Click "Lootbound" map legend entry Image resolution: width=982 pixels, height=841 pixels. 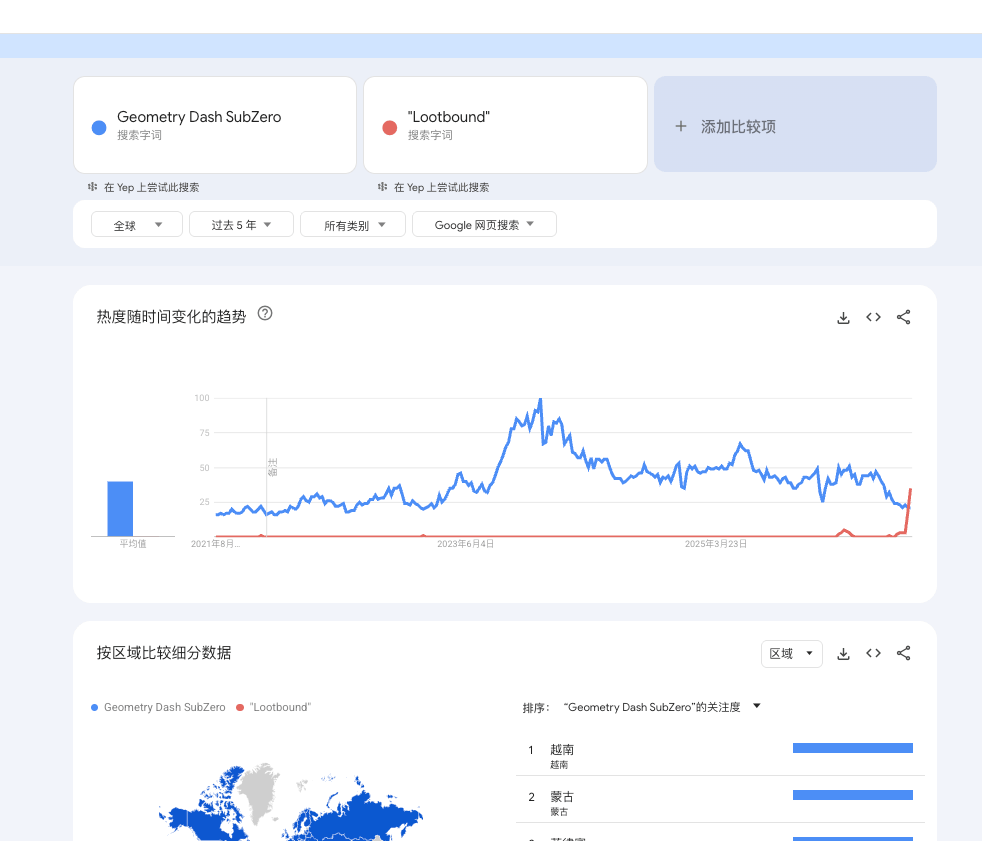274,707
